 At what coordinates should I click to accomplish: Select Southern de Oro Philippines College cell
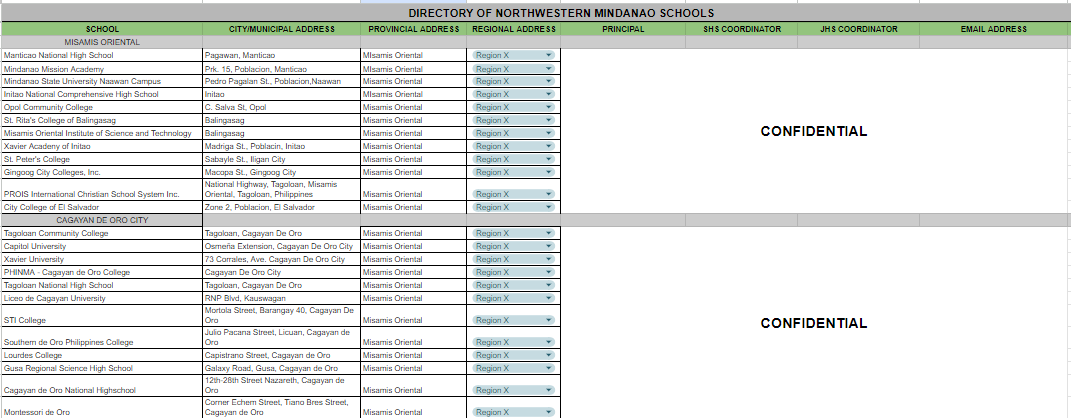102,337
